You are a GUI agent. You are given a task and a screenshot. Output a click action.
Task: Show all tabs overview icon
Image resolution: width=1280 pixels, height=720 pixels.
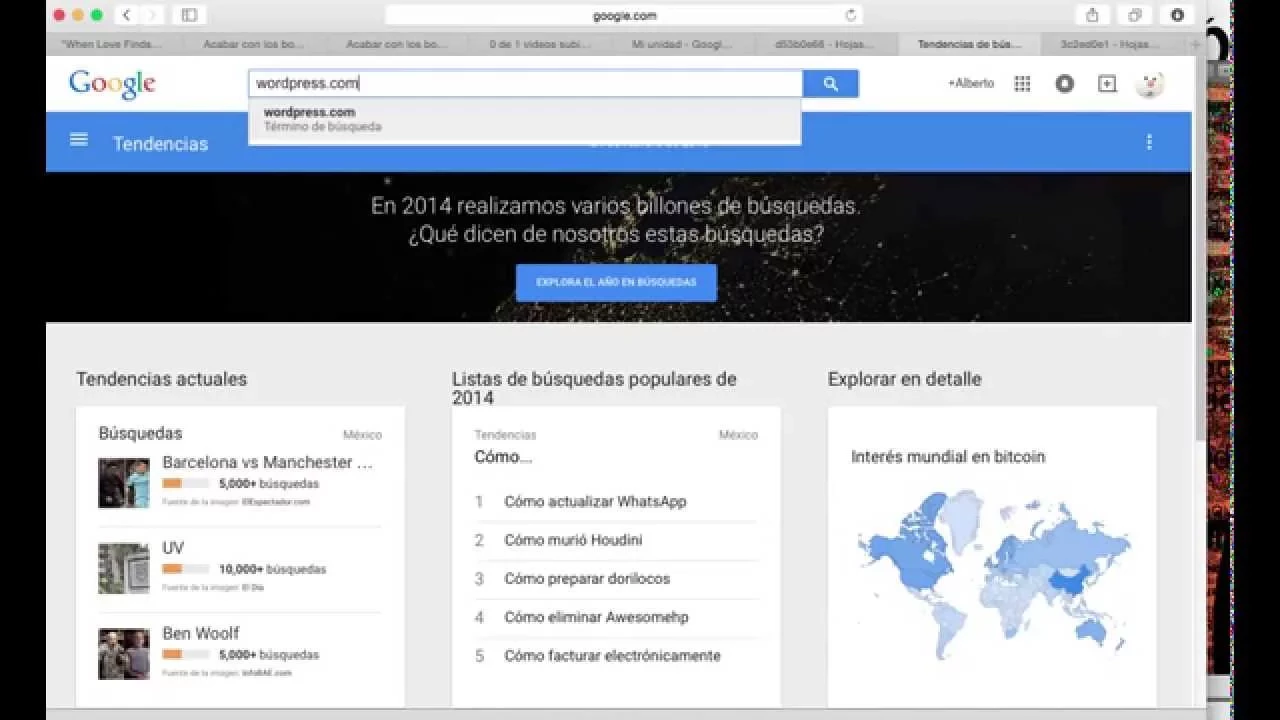click(x=1135, y=15)
